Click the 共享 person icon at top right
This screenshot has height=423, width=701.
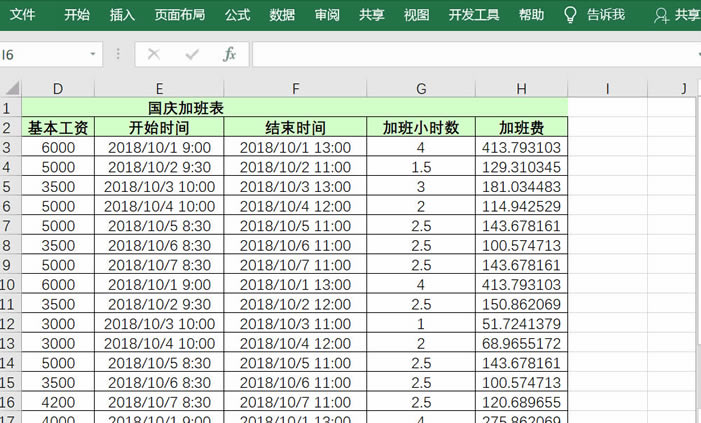660,14
